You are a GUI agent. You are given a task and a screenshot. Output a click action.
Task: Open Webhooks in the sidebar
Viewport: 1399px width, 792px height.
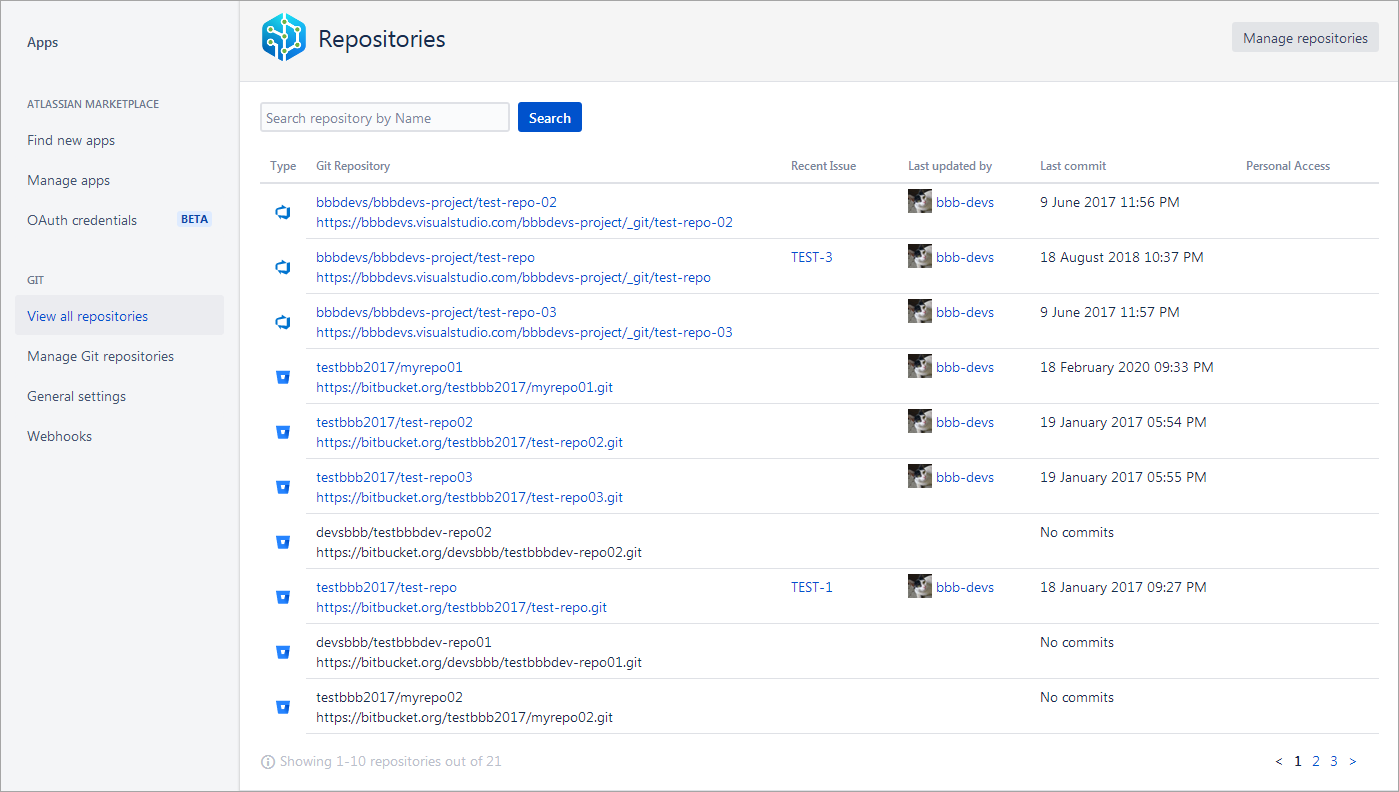click(59, 436)
